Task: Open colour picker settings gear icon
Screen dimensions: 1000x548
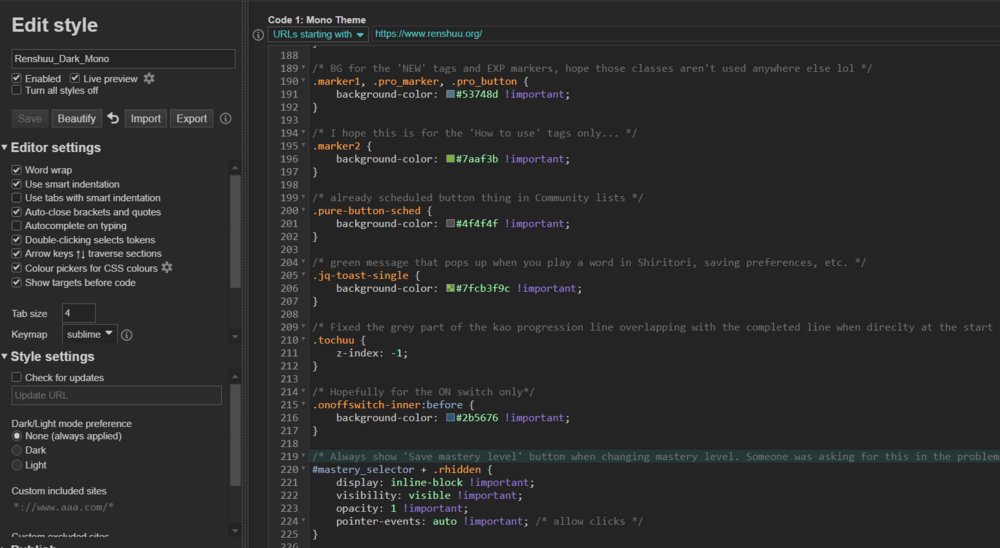Action: coord(167,268)
